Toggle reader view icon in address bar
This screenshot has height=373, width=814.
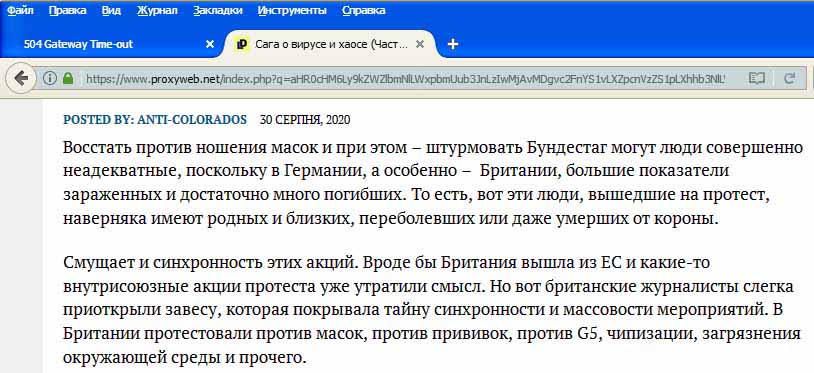(x=757, y=79)
